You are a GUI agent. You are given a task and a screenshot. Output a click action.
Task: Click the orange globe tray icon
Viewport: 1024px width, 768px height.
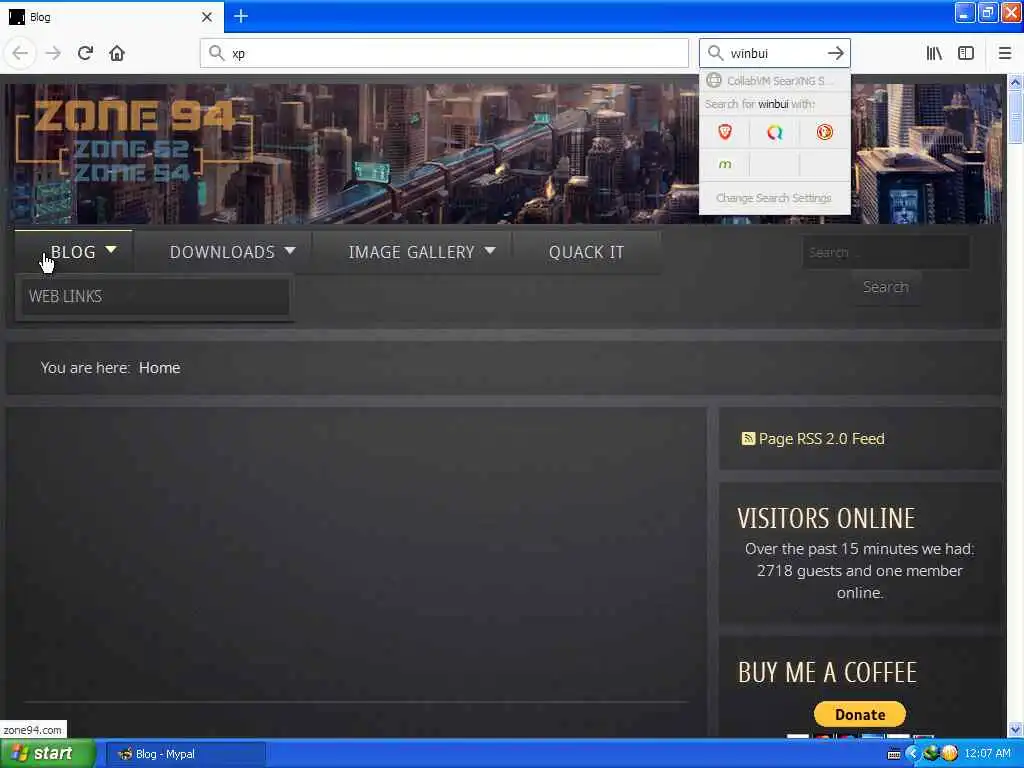pos(950,754)
